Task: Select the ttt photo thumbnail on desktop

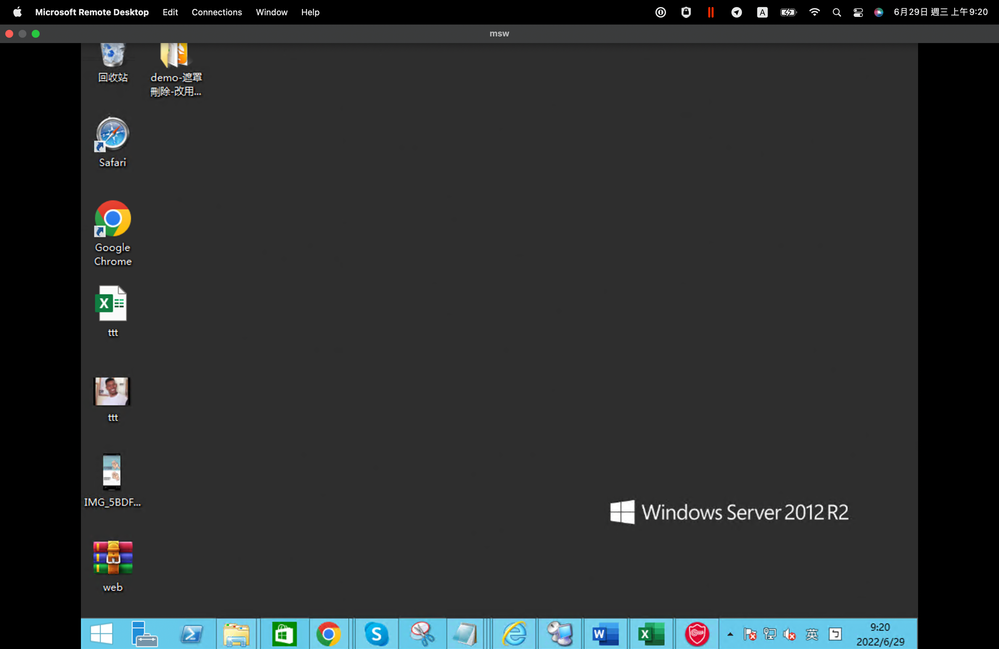Action: [113, 399]
